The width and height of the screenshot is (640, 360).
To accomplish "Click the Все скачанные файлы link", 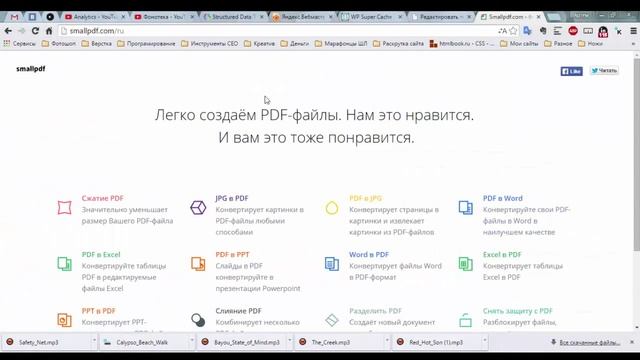I will click(589, 342).
